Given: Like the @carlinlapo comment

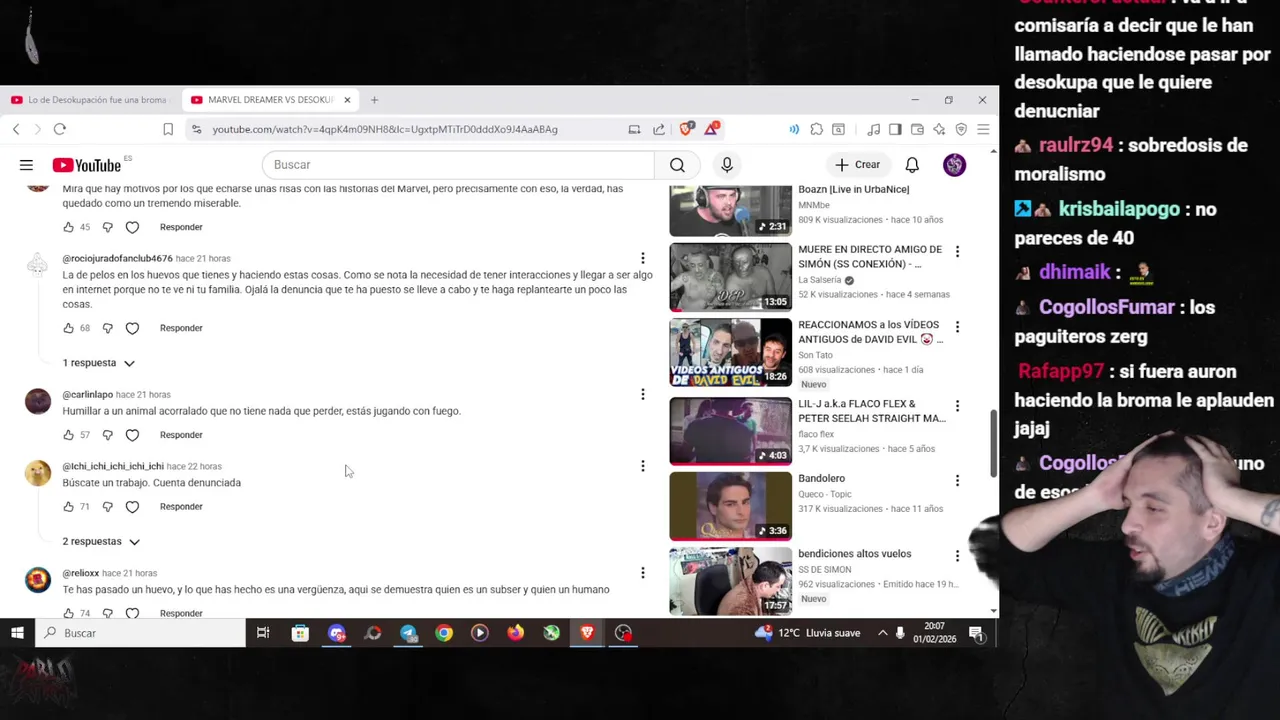Looking at the screenshot, I should click(x=68, y=435).
